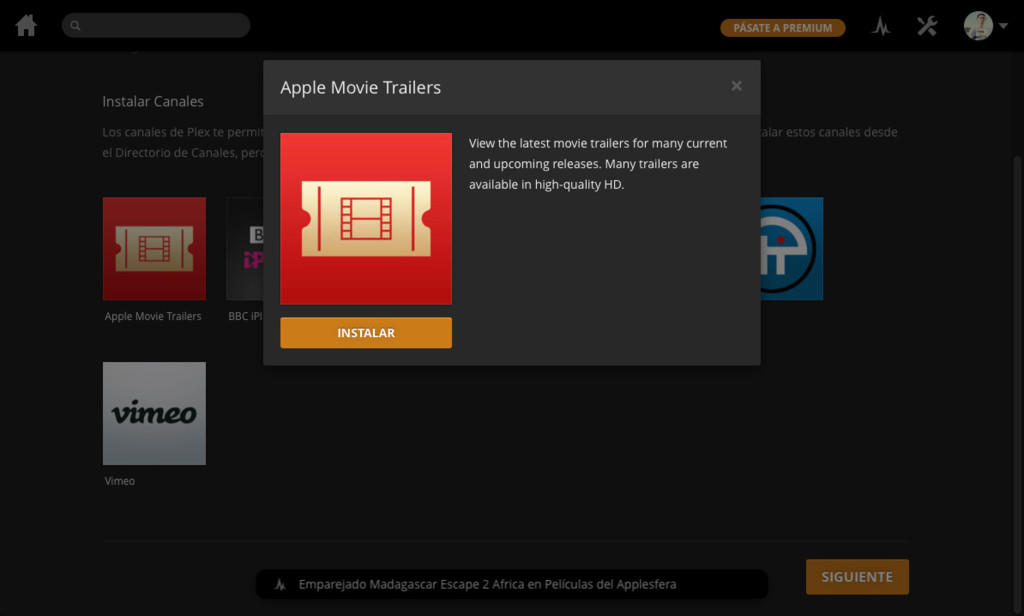The image size is (1024, 616).
Task: Open settings wrench and screwdriver icon
Action: pyautogui.click(x=927, y=26)
